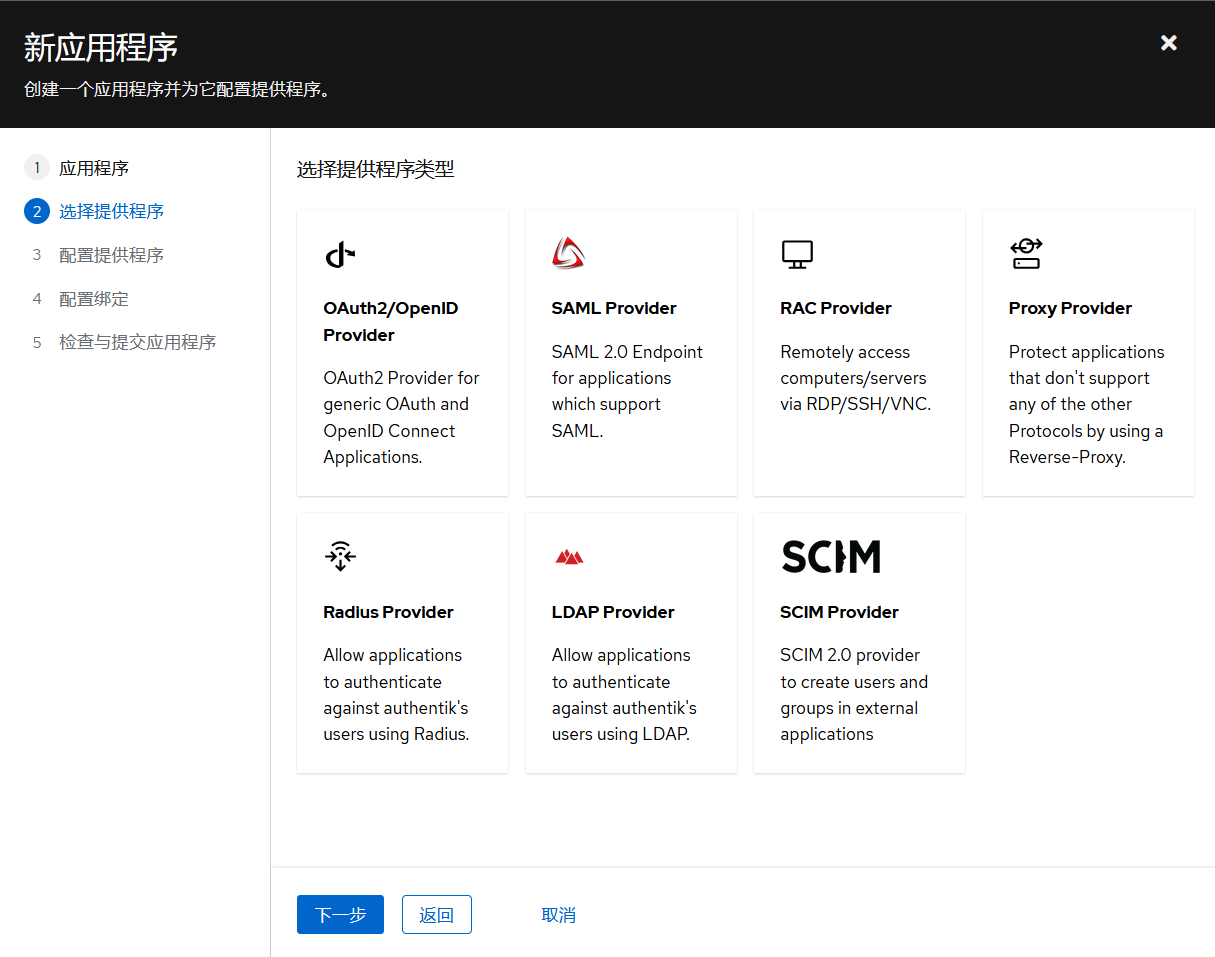
Task: Open step 5 检查与提交应用程序
Action: (137, 342)
